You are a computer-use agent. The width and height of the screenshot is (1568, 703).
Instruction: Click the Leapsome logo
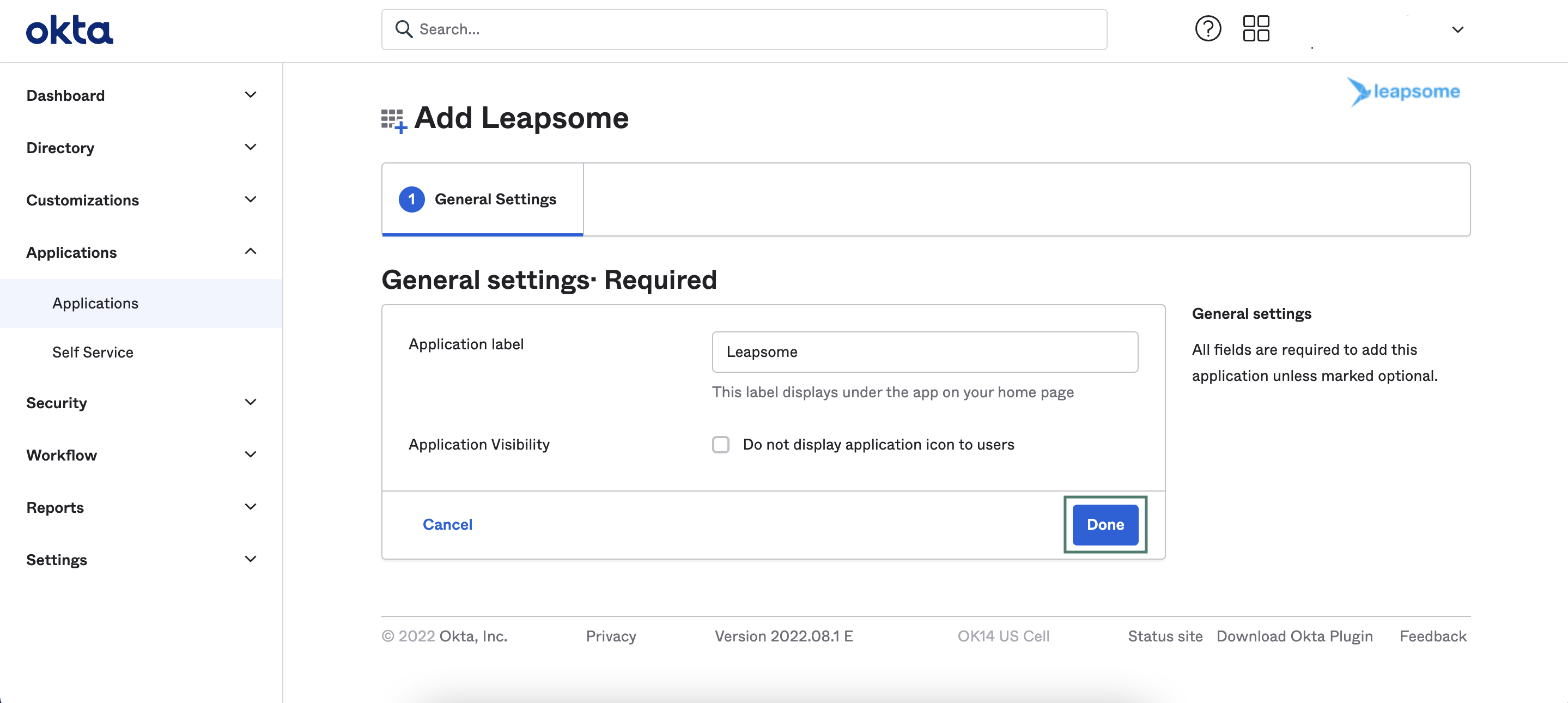click(x=1403, y=92)
